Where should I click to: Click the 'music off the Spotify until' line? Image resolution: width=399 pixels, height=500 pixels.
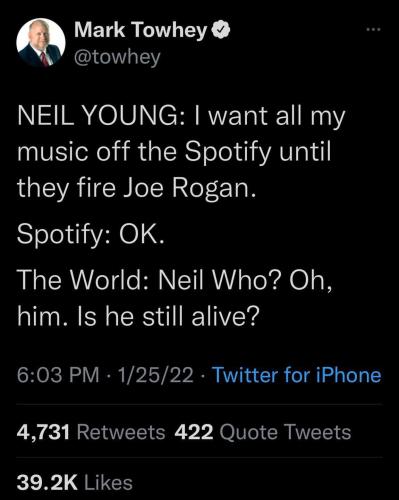[174, 153]
